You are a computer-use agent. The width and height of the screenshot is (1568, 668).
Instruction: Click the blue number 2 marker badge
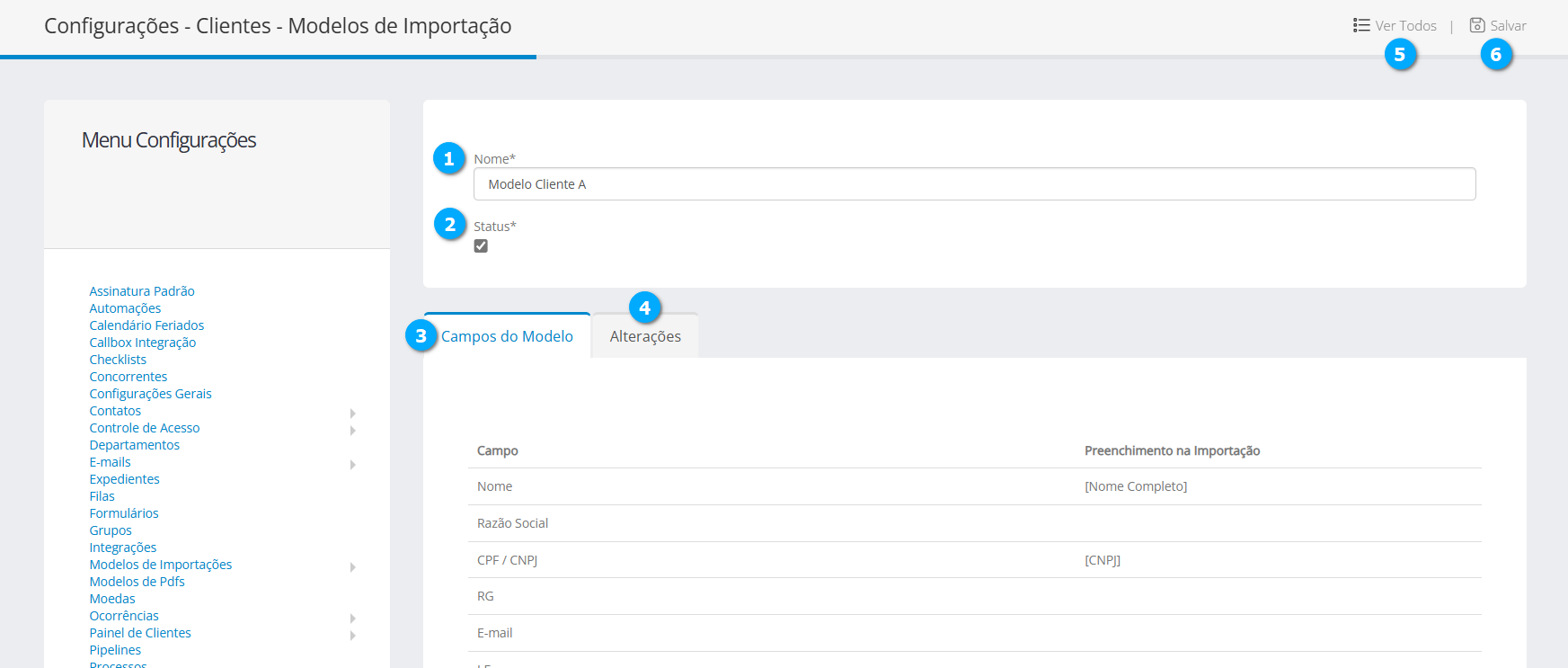tap(450, 225)
